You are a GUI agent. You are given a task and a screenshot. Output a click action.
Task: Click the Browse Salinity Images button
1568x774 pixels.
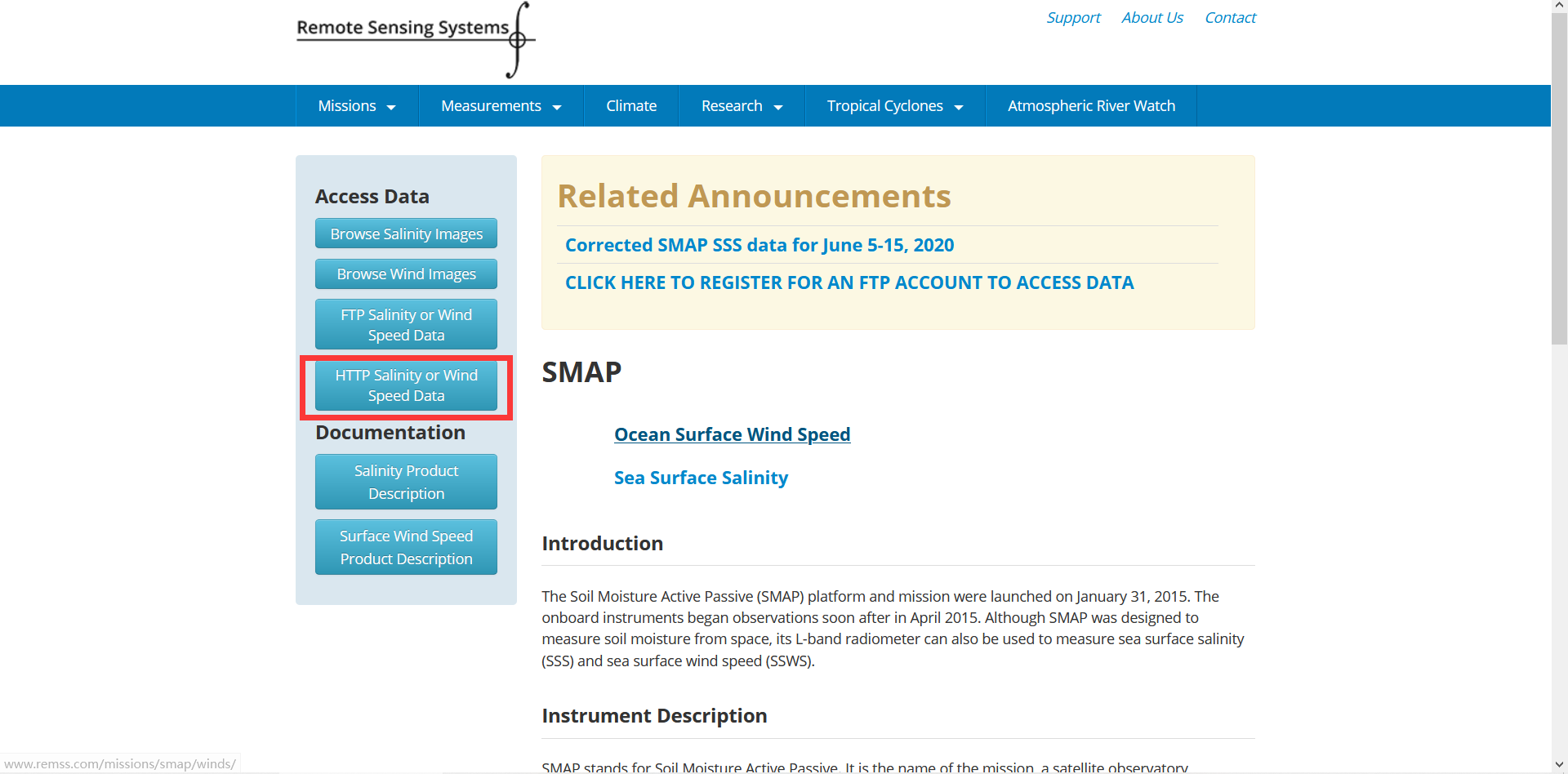pyautogui.click(x=405, y=233)
